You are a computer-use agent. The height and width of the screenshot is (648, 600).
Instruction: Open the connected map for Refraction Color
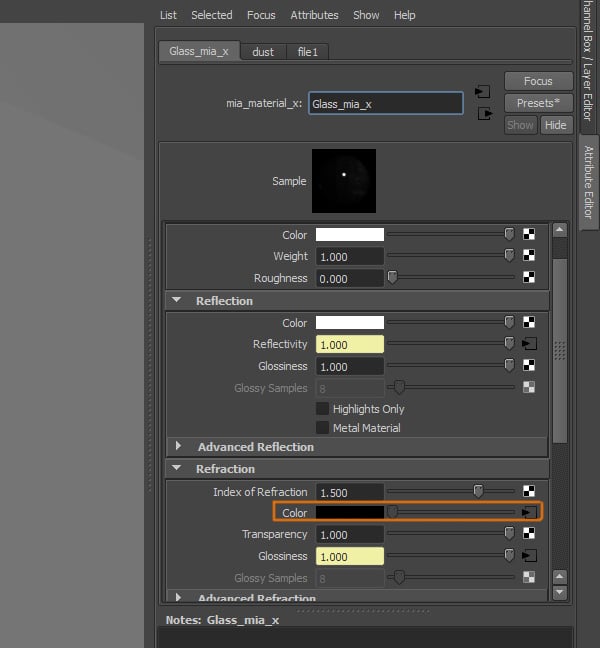[x=529, y=513]
